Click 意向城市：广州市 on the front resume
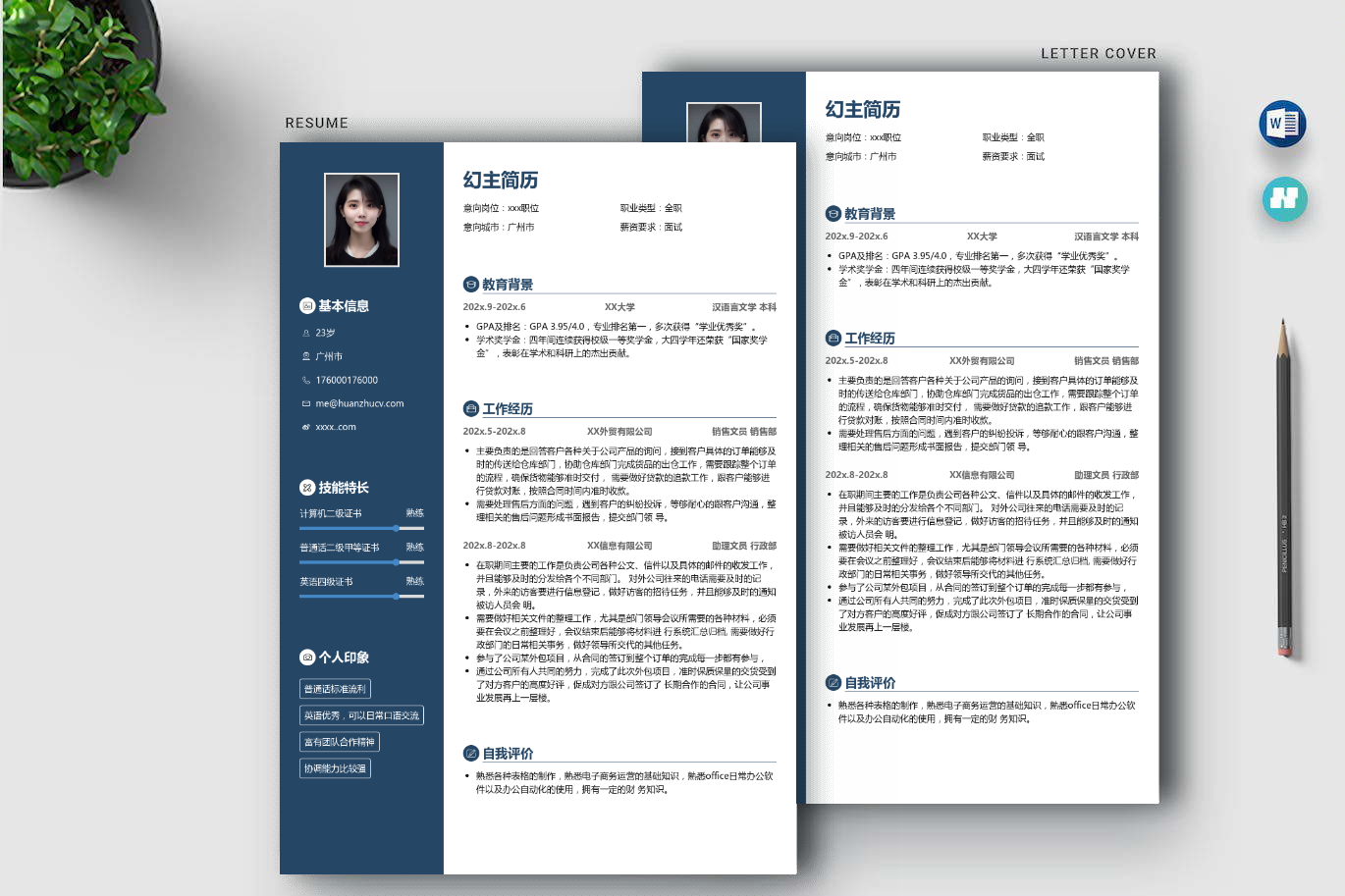The image size is (1345, 896). point(499,228)
